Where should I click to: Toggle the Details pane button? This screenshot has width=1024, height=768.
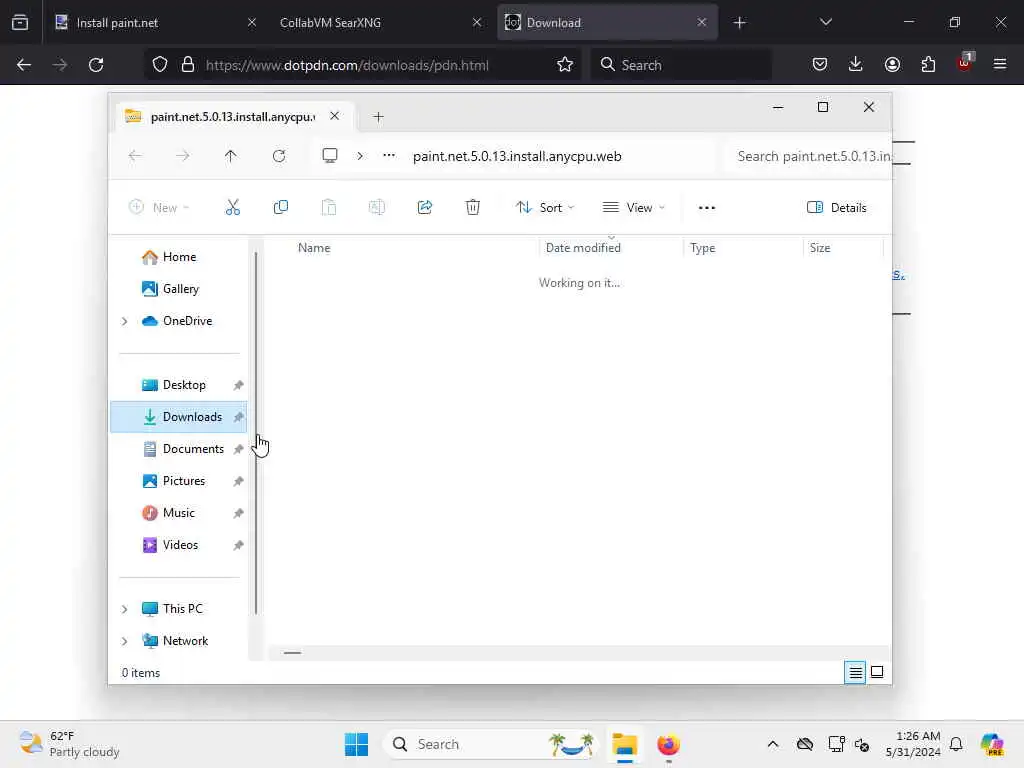pos(837,208)
